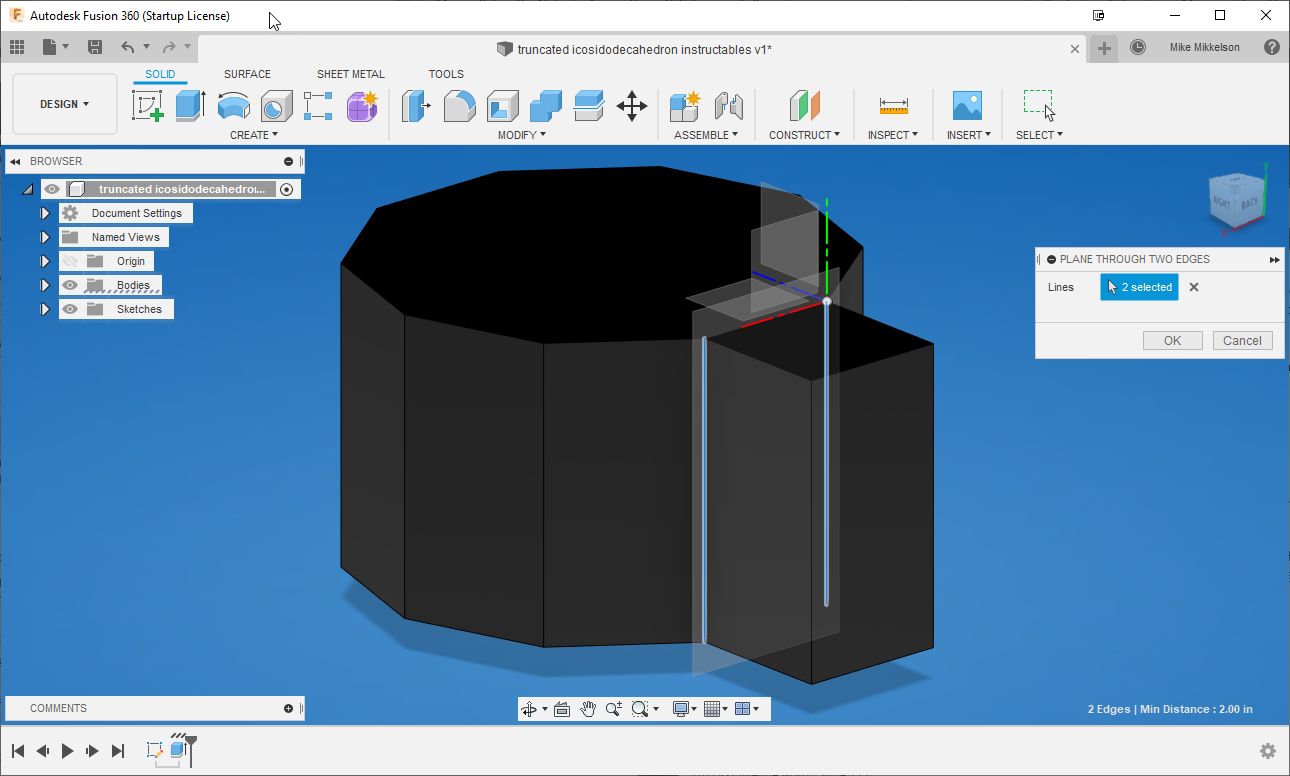Select the Move/Copy tool
Image resolution: width=1290 pixels, height=776 pixels.
tap(632, 106)
